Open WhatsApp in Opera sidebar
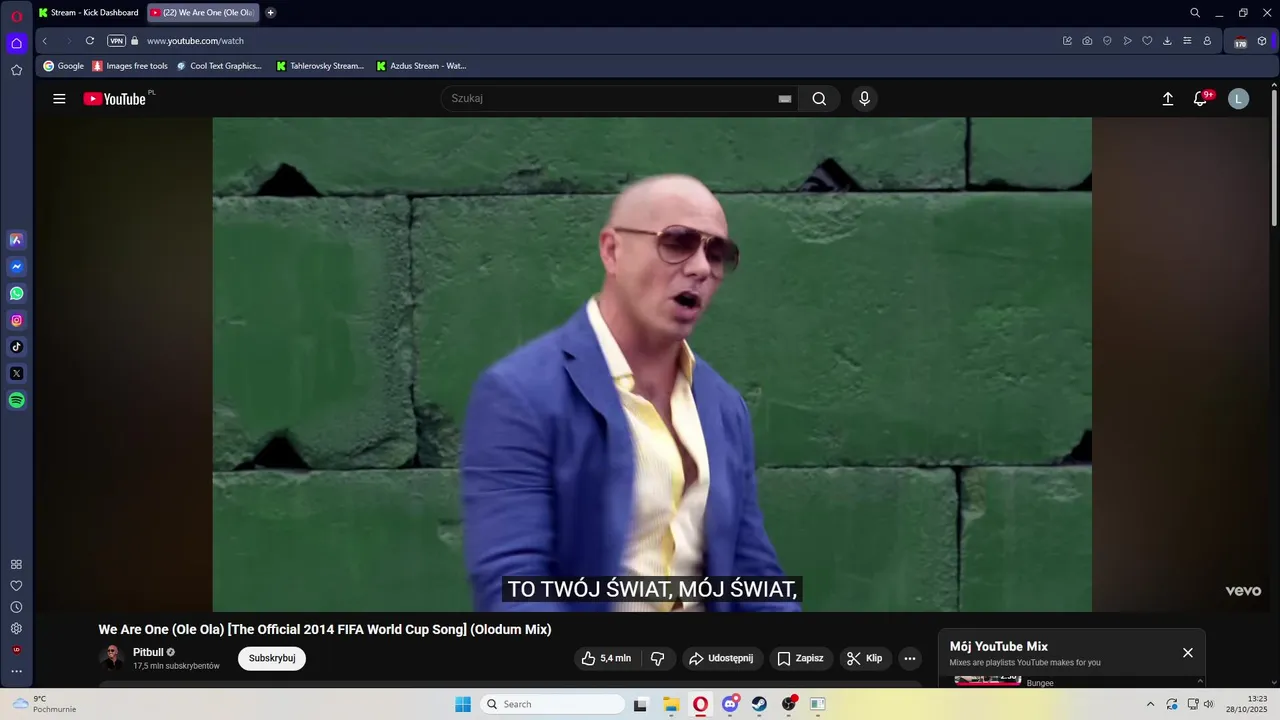Viewport: 1280px width, 720px height. pyautogui.click(x=16, y=294)
